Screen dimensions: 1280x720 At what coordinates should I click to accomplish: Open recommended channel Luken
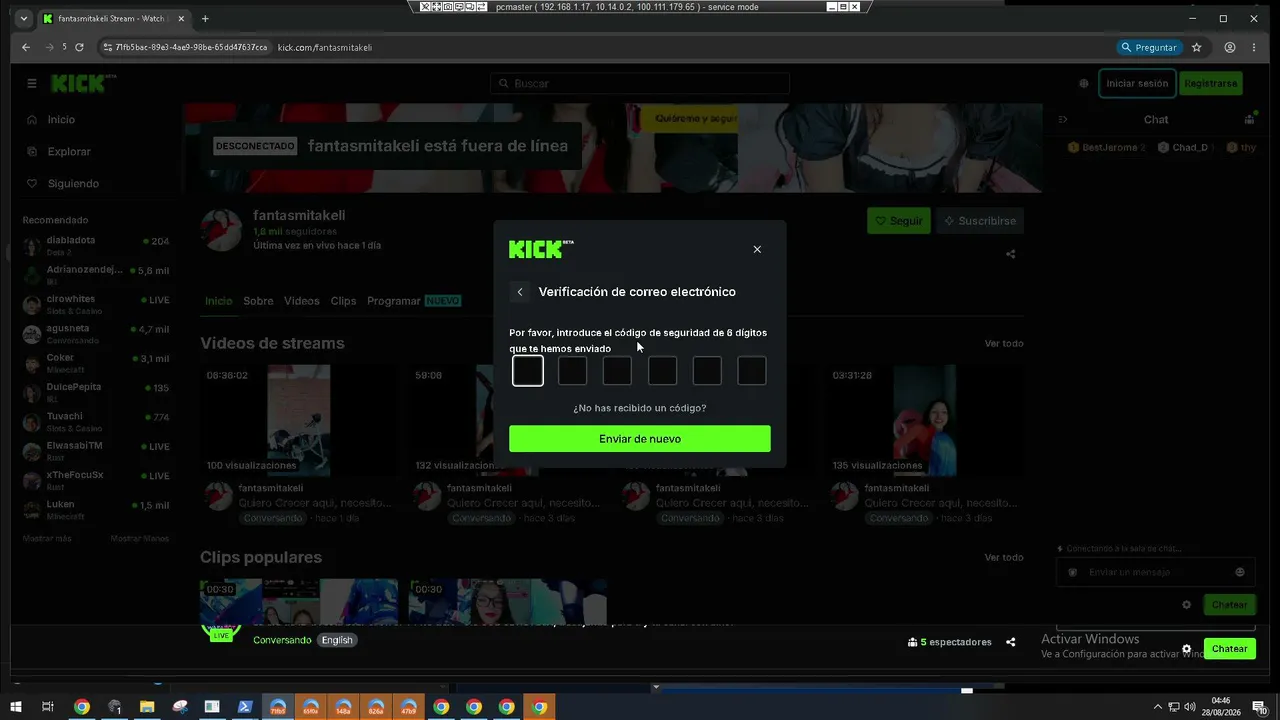click(x=96, y=509)
